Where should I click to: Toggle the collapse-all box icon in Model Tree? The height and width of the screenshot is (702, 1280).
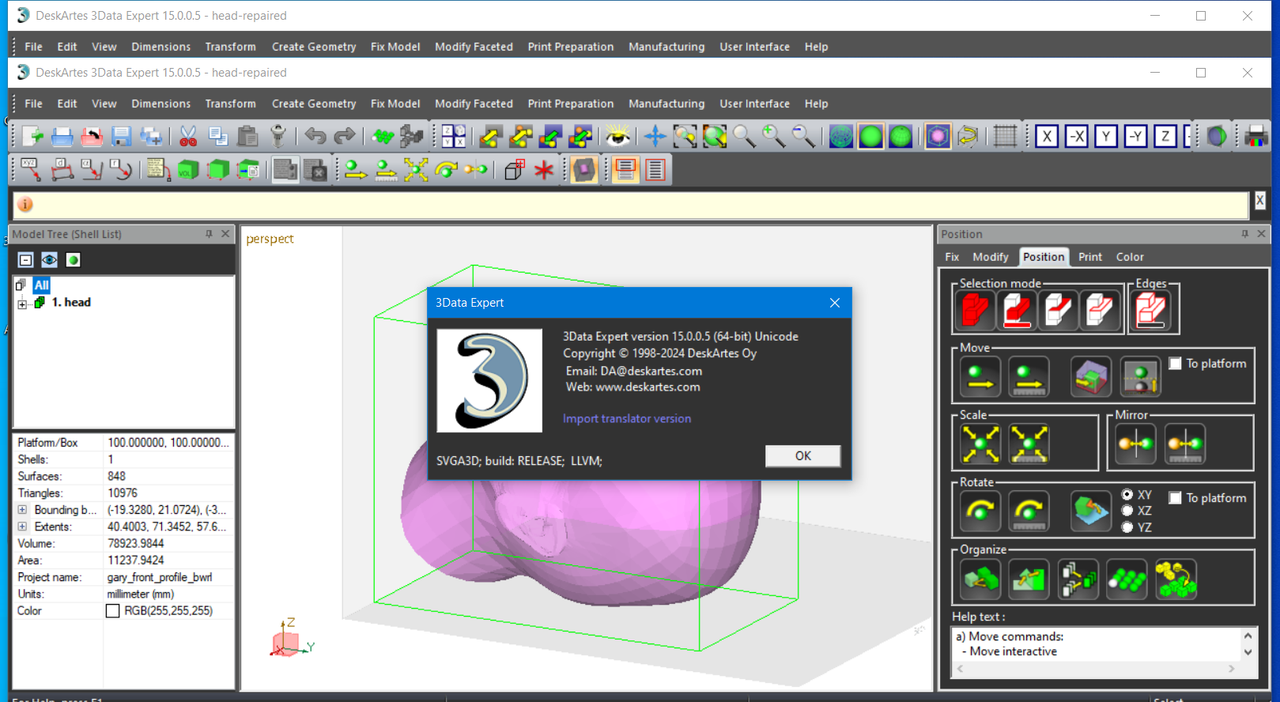25,260
